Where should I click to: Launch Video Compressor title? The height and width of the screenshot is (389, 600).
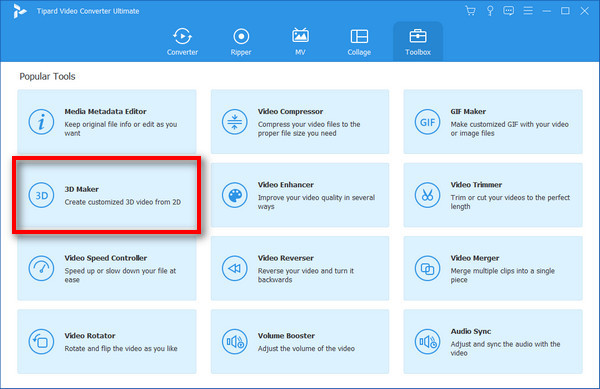290,111
